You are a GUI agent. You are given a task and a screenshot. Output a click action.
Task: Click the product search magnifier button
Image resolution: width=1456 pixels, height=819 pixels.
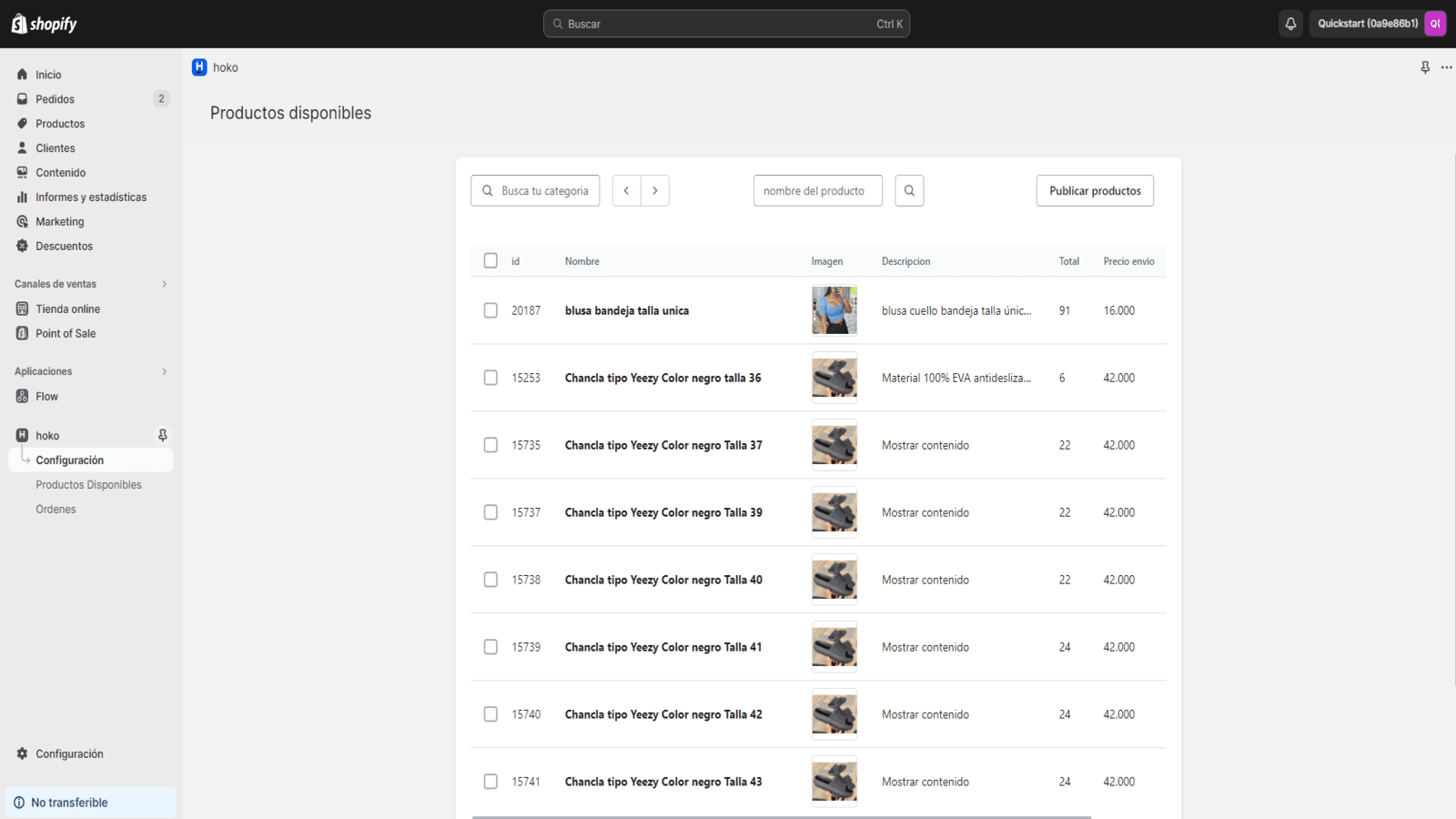point(909,191)
